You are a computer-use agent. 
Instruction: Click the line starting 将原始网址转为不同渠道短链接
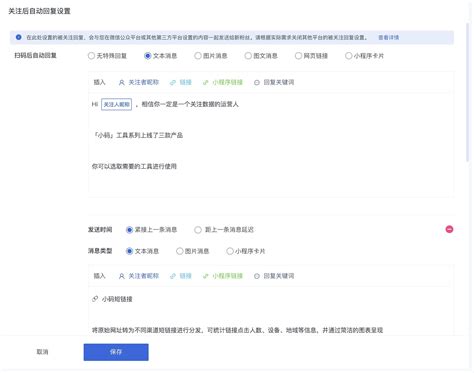(x=237, y=330)
